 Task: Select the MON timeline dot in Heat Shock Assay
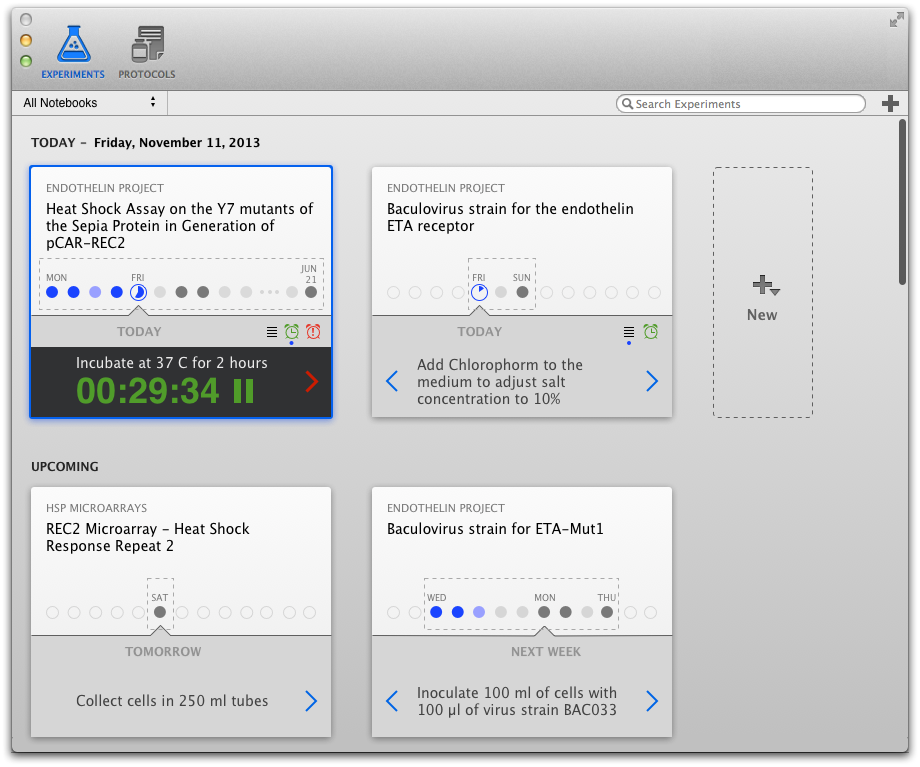pyautogui.click(x=52, y=292)
